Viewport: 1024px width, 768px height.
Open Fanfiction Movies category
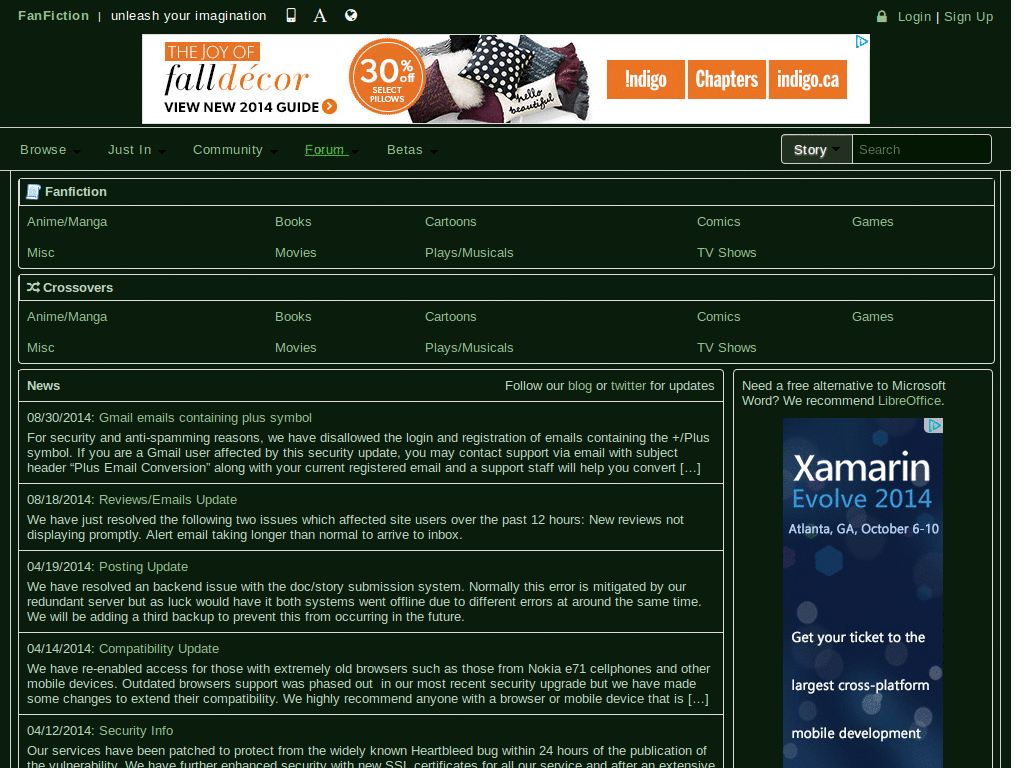295,253
